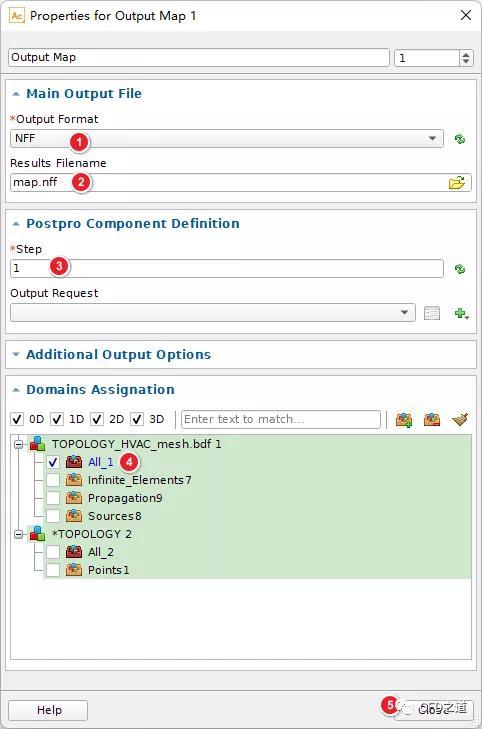Screen dimensions: 482x729
Task: Enable the Propagation9 domain checkbox
Action: pyautogui.click(x=53, y=498)
